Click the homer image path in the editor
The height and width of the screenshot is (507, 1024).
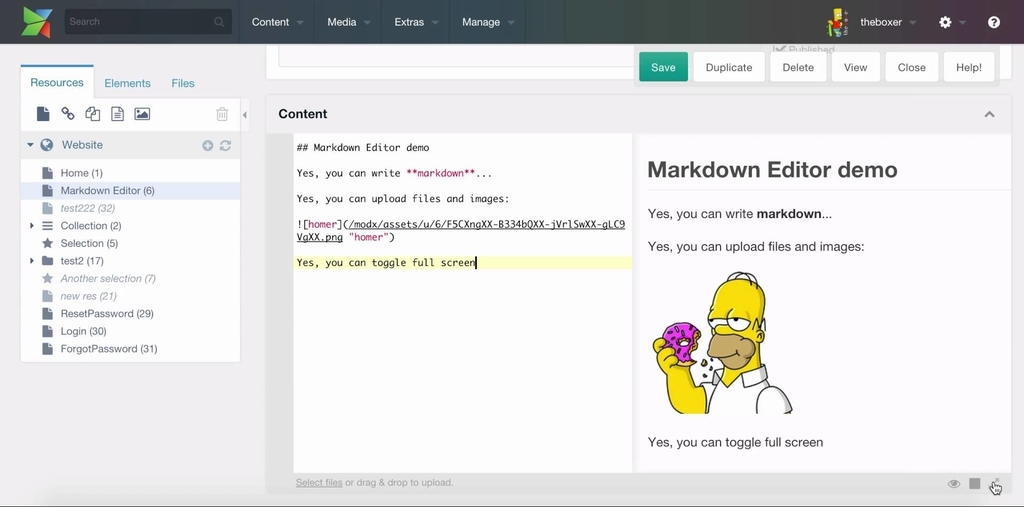click(x=460, y=231)
